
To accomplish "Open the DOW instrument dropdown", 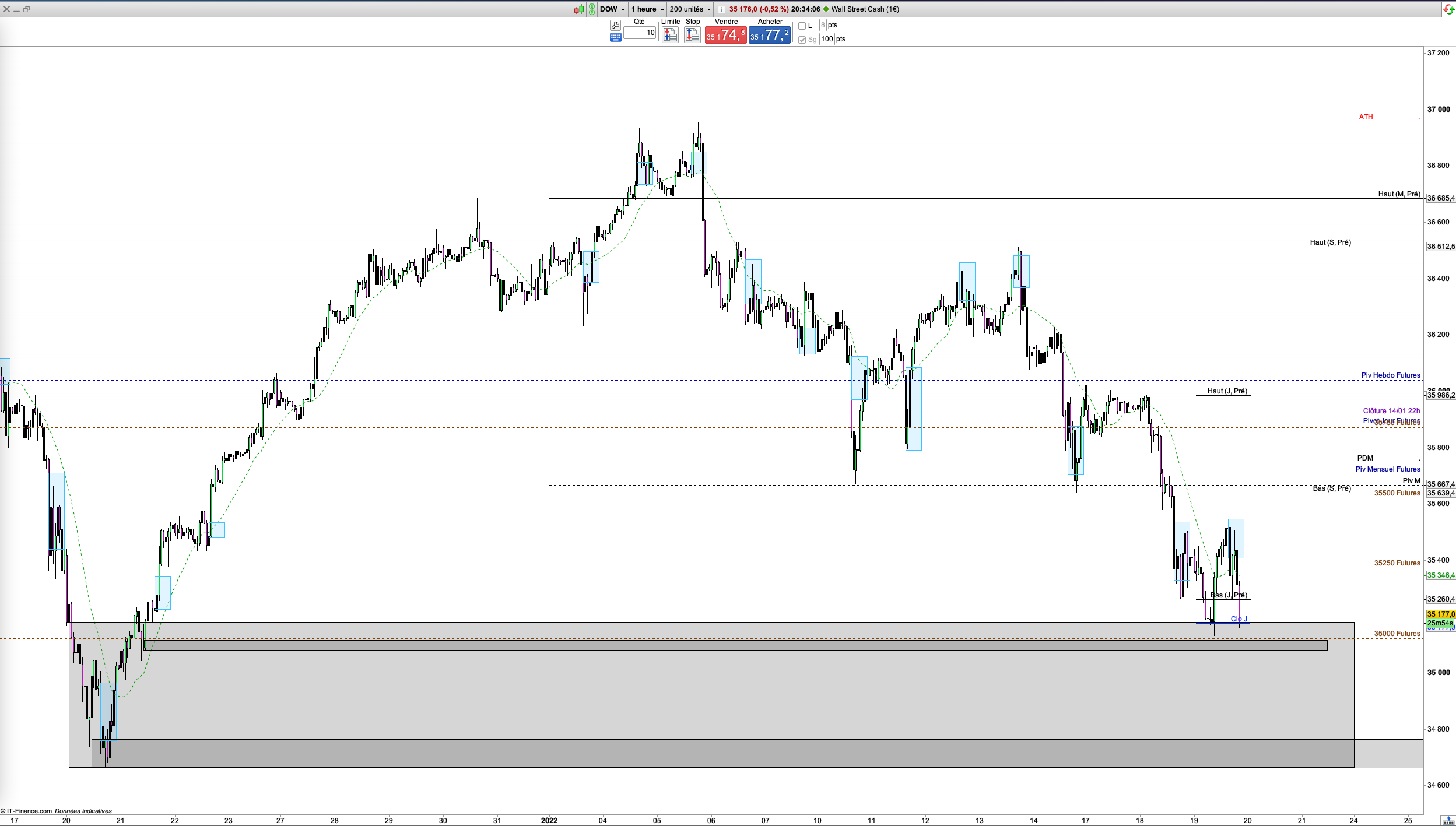I will point(612,9).
